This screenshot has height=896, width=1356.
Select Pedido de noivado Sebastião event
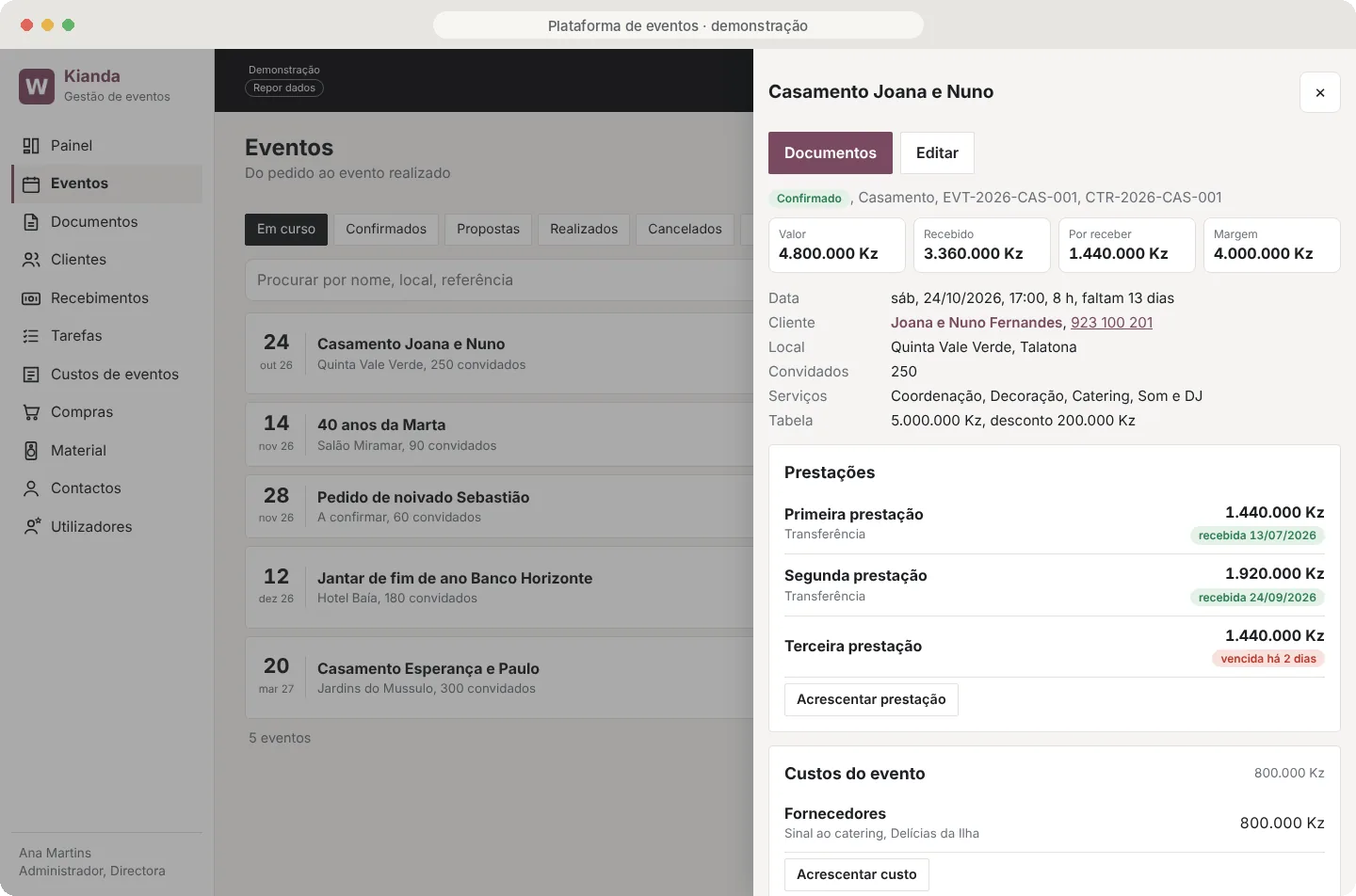pyautogui.click(x=499, y=506)
